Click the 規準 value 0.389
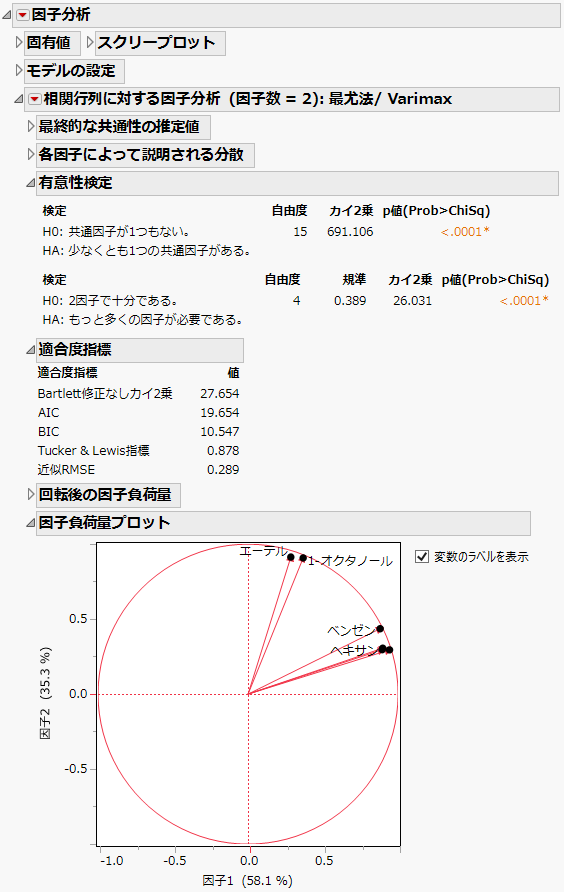Viewport: 564px width, 892px height. 350,300
